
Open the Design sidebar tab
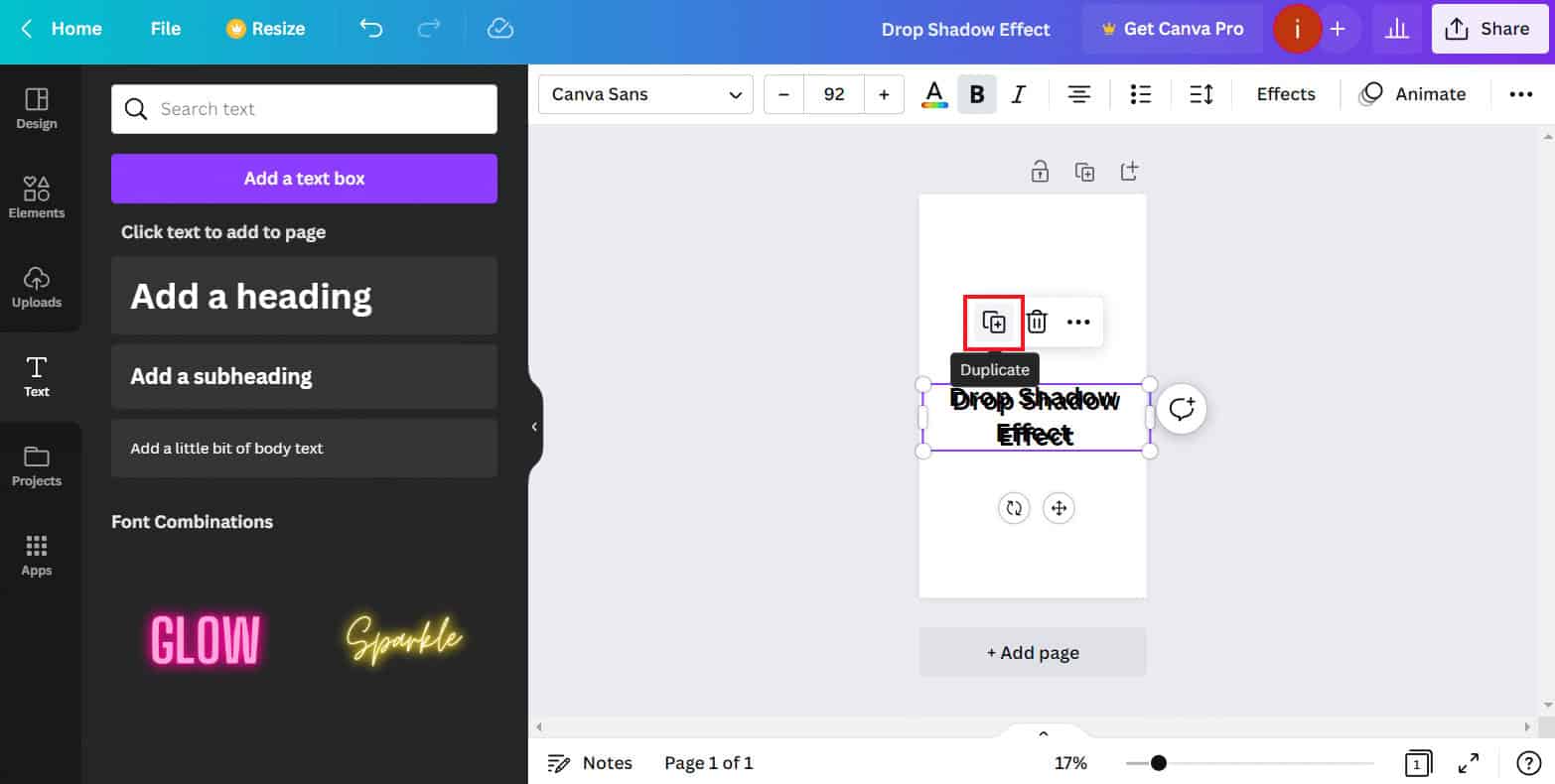(x=37, y=109)
